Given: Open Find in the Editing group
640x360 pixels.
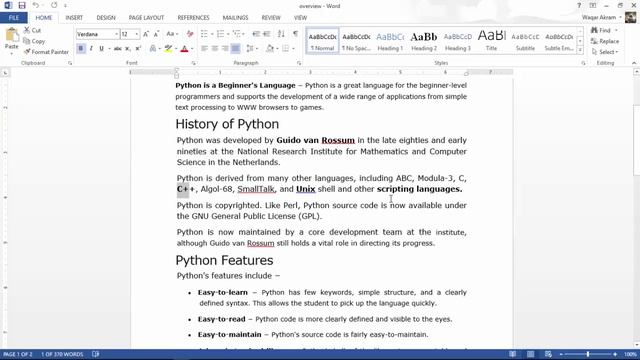Looking at the screenshot, I should click(x=602, y=30).
